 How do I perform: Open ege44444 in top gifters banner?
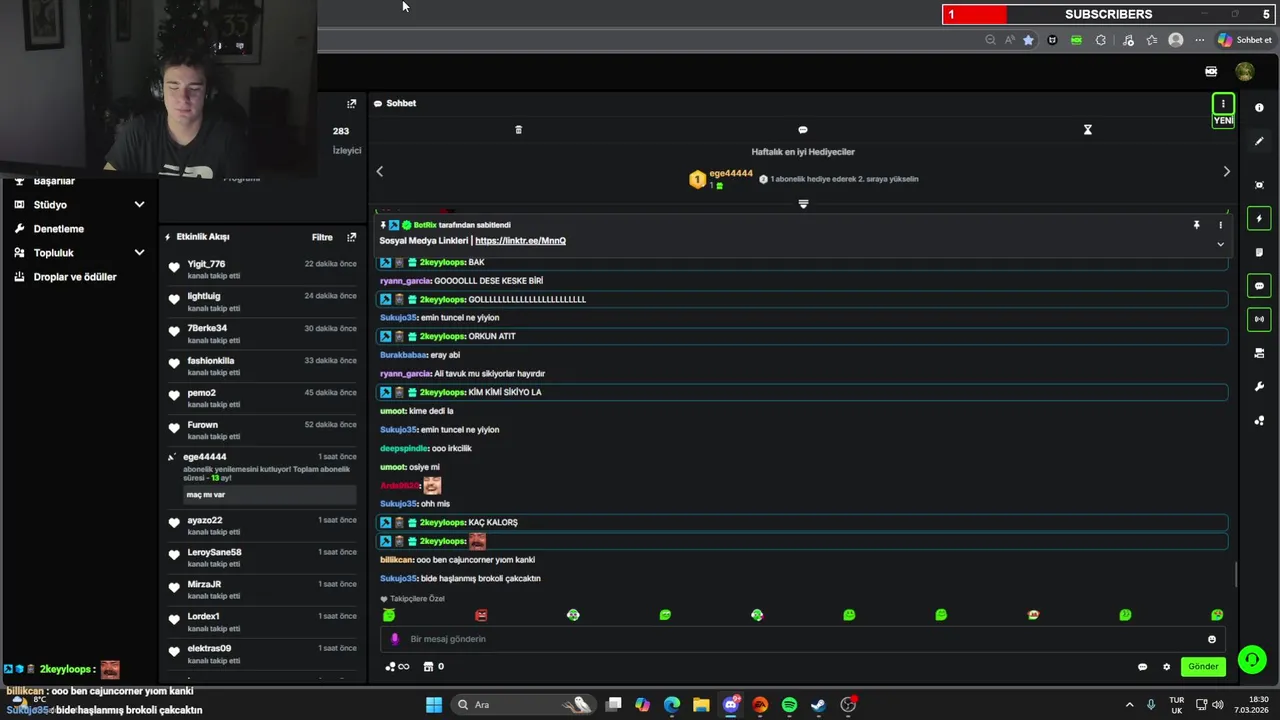pos(731,174)
